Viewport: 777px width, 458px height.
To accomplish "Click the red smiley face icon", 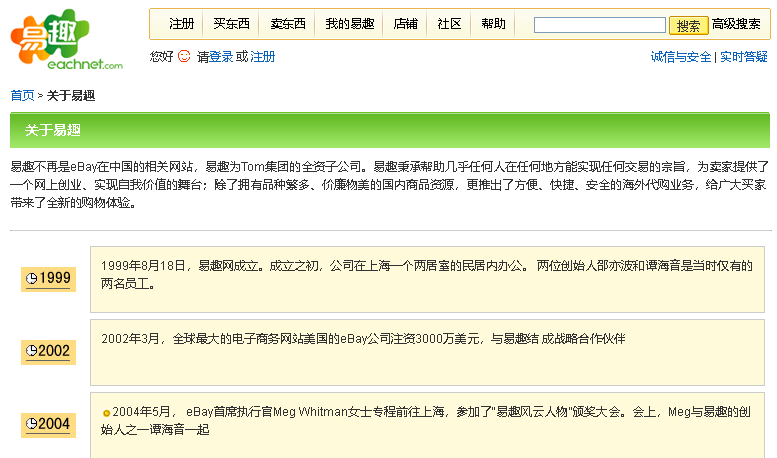I will pyautogui.click(x=184, y=56).
